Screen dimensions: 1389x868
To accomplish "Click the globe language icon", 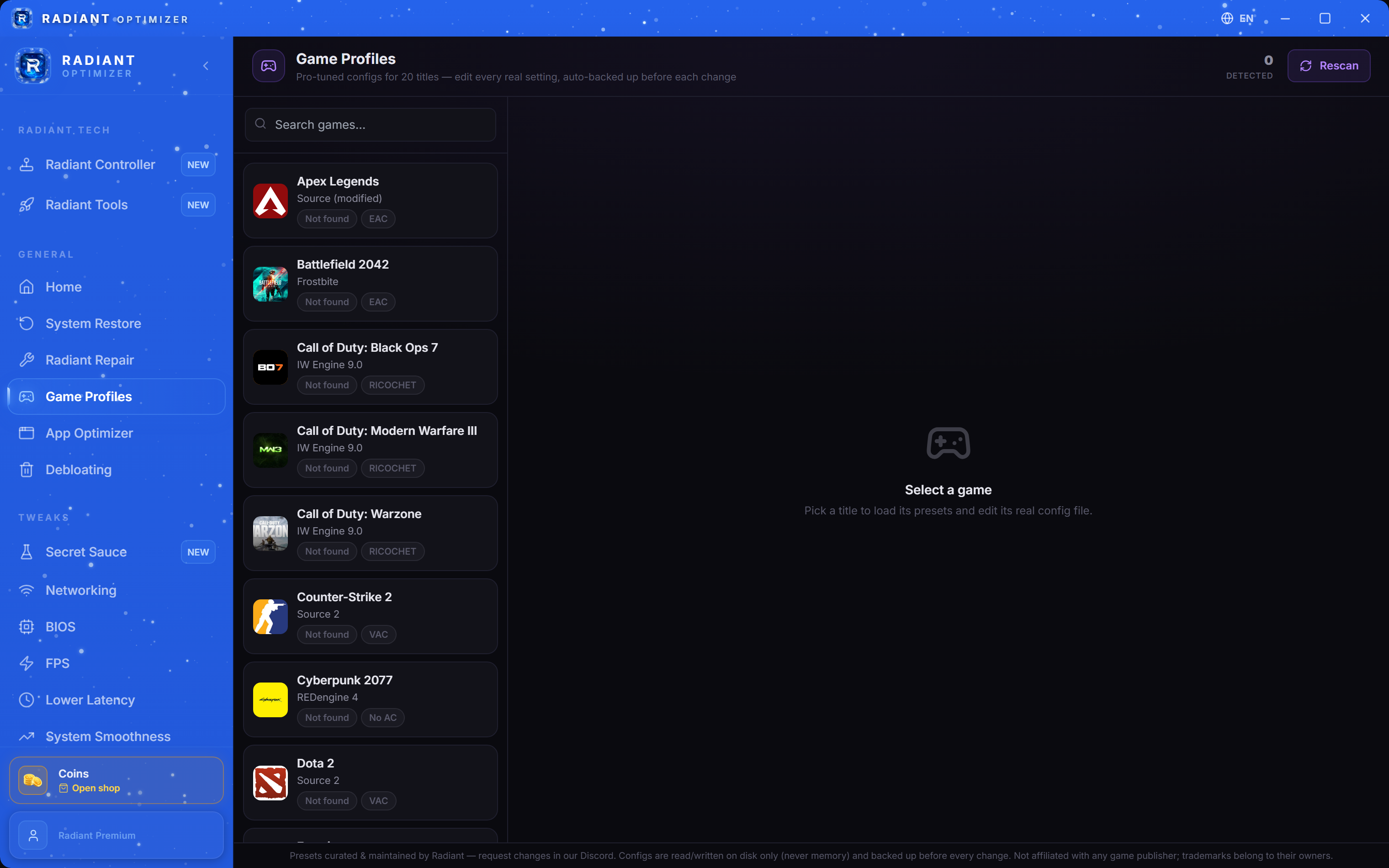I will (x=1226, y=18).
